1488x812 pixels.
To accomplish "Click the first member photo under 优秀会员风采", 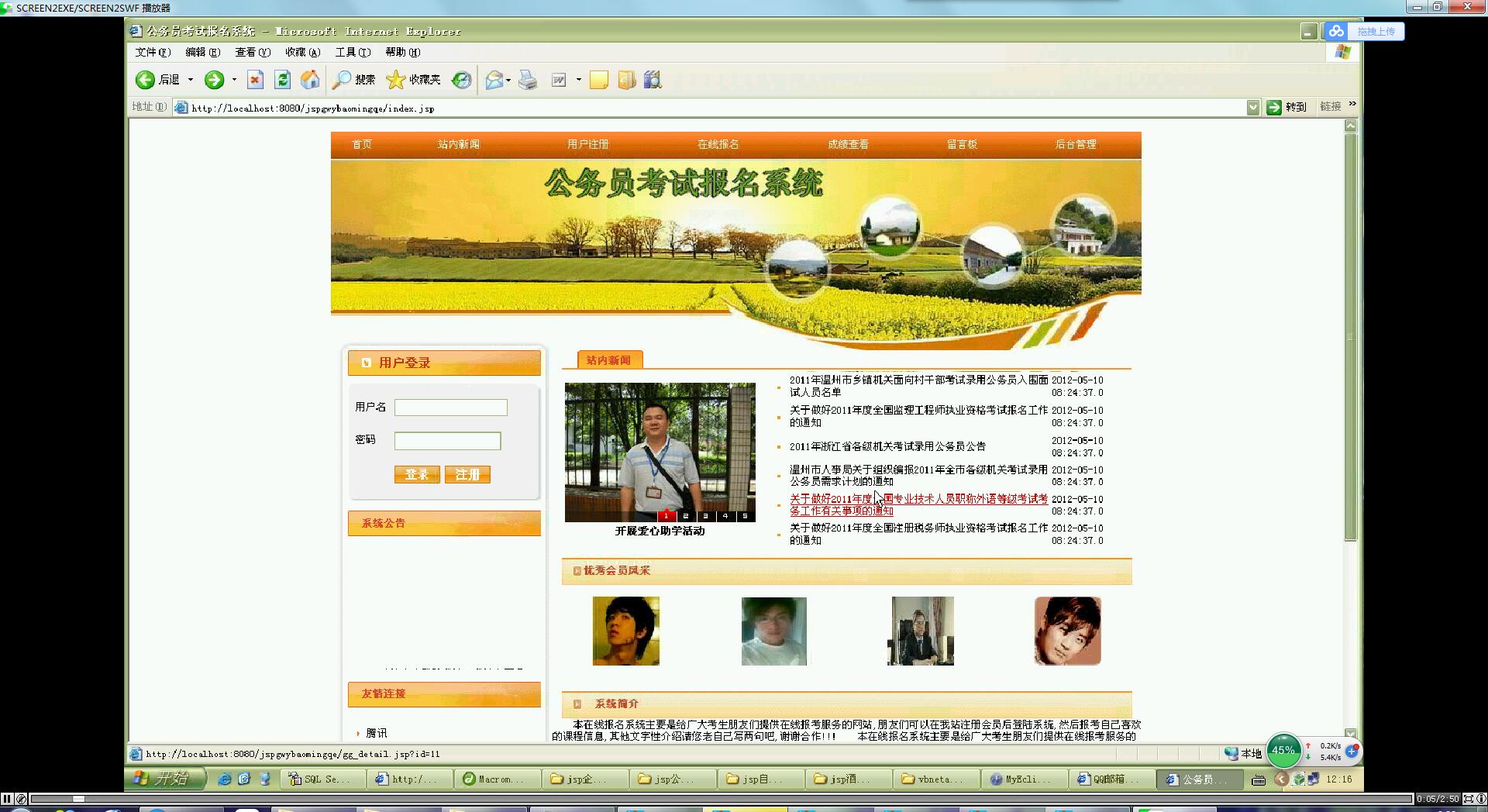I will pos(626,631).
